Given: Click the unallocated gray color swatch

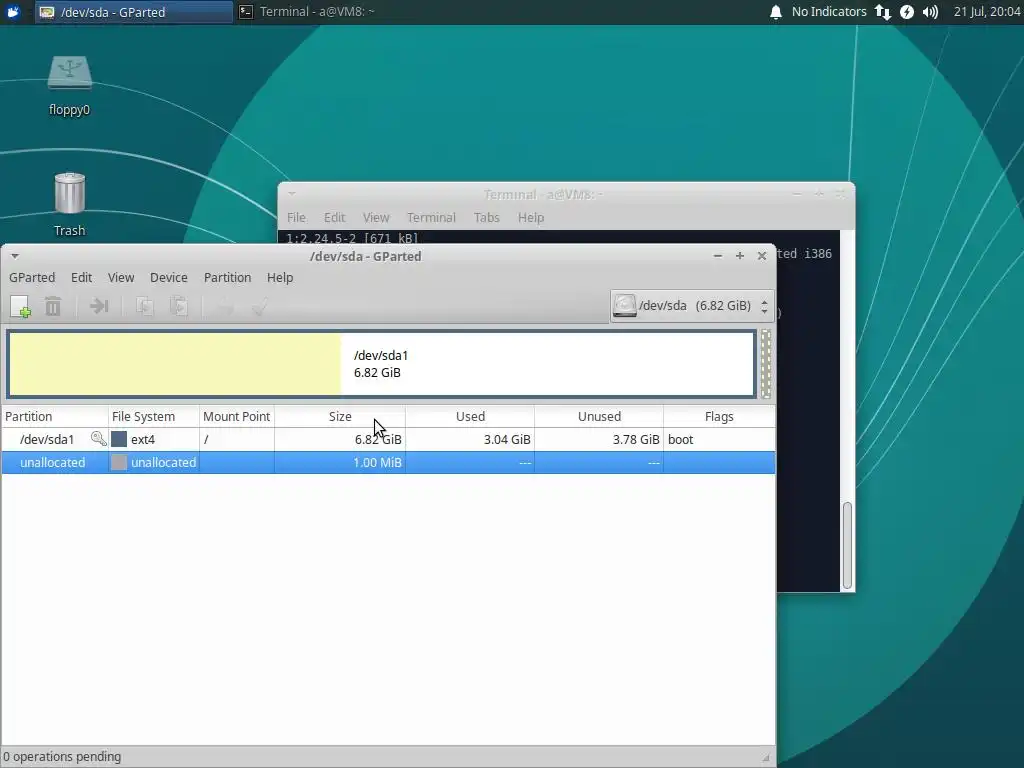Looking at the screenshot, I should pos(118,462).
